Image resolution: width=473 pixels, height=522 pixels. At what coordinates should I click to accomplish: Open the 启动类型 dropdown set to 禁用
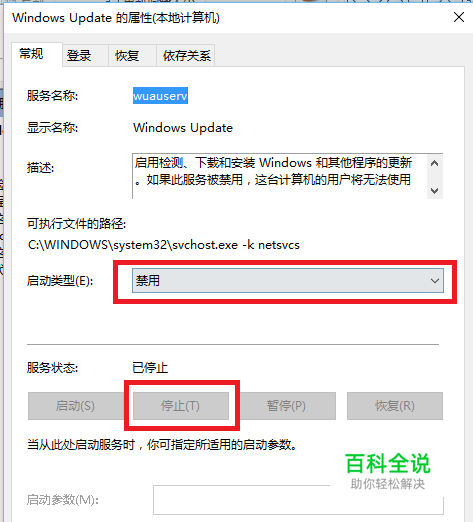tap(288, 281)
